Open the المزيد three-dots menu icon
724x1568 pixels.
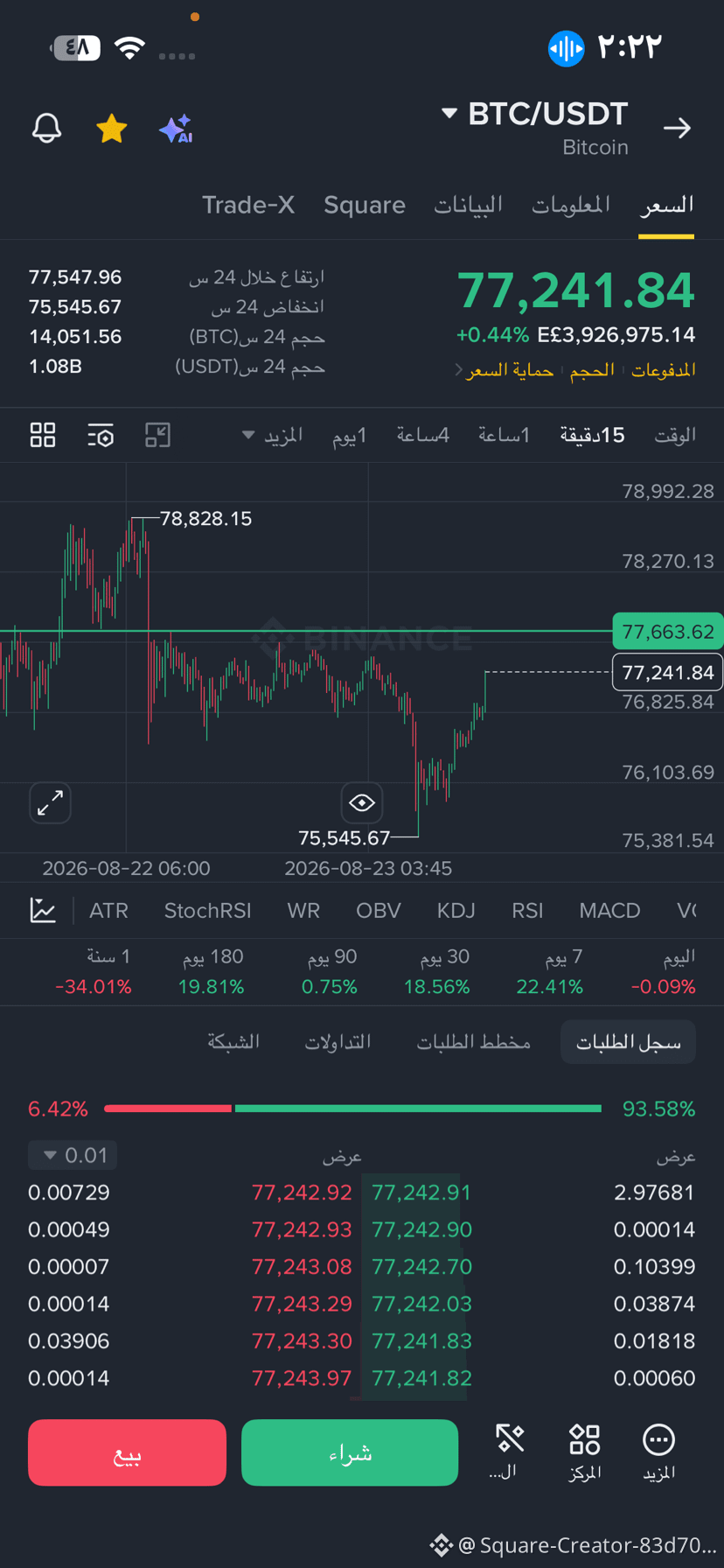tap(658, 1452)
